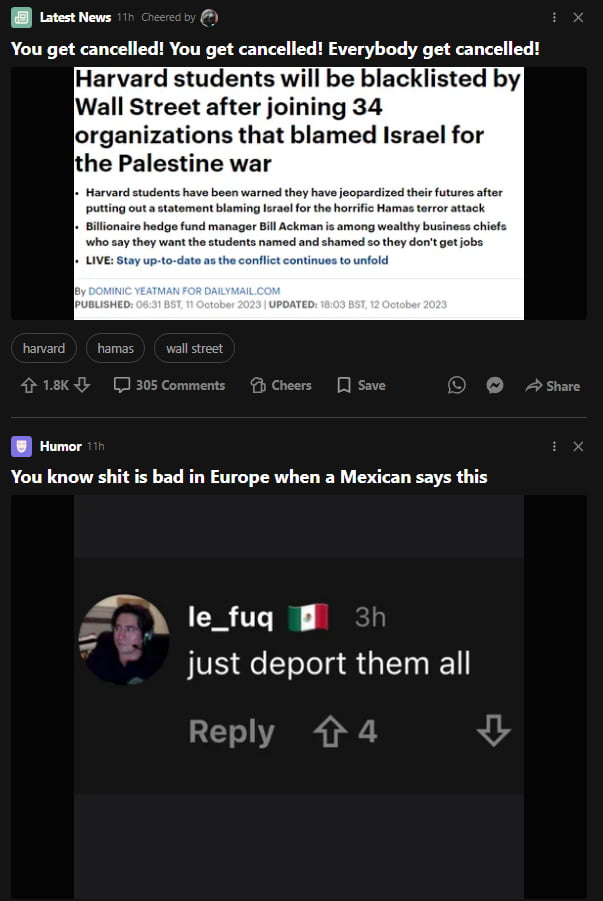View the avatar of the cheering user
The image size is (603, 901).
pos(209,18)
